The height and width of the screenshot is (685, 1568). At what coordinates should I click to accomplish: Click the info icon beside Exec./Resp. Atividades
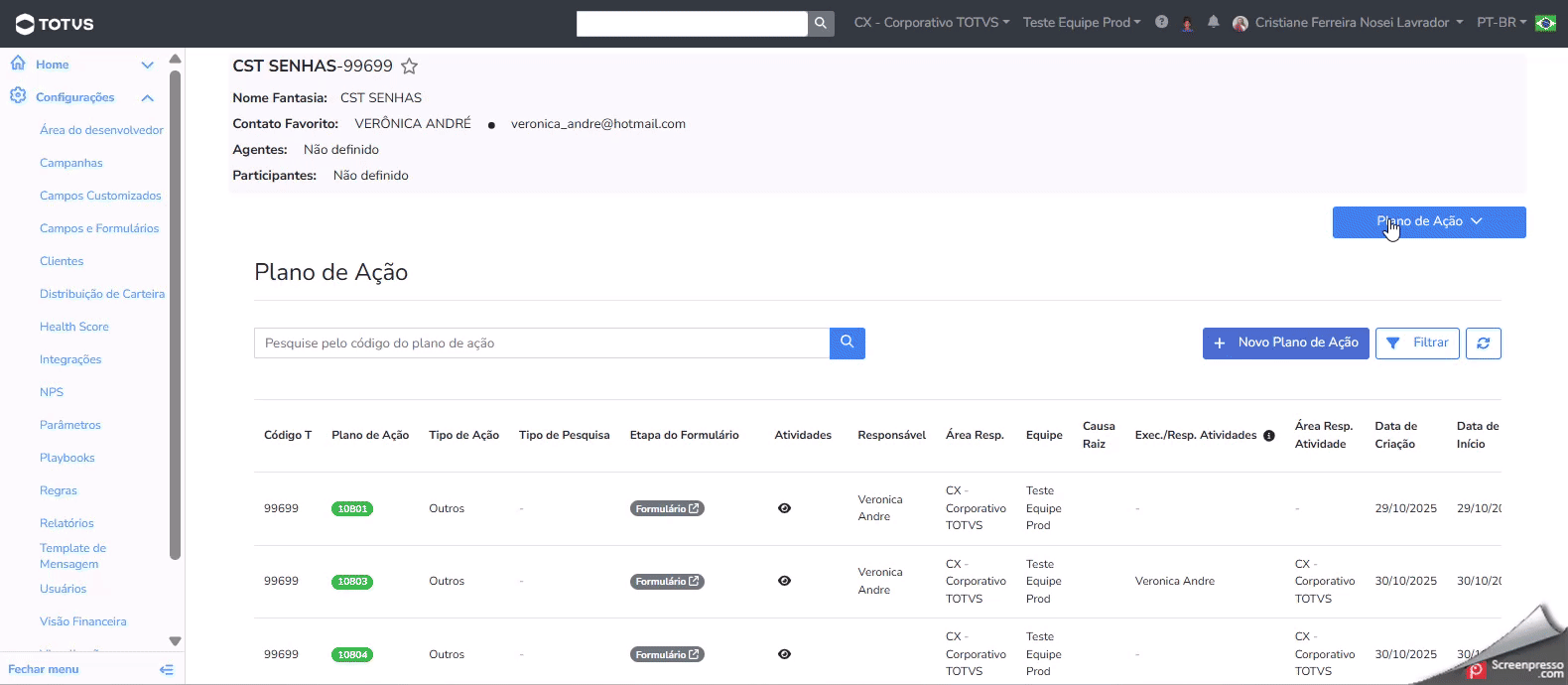(1269, 436)
